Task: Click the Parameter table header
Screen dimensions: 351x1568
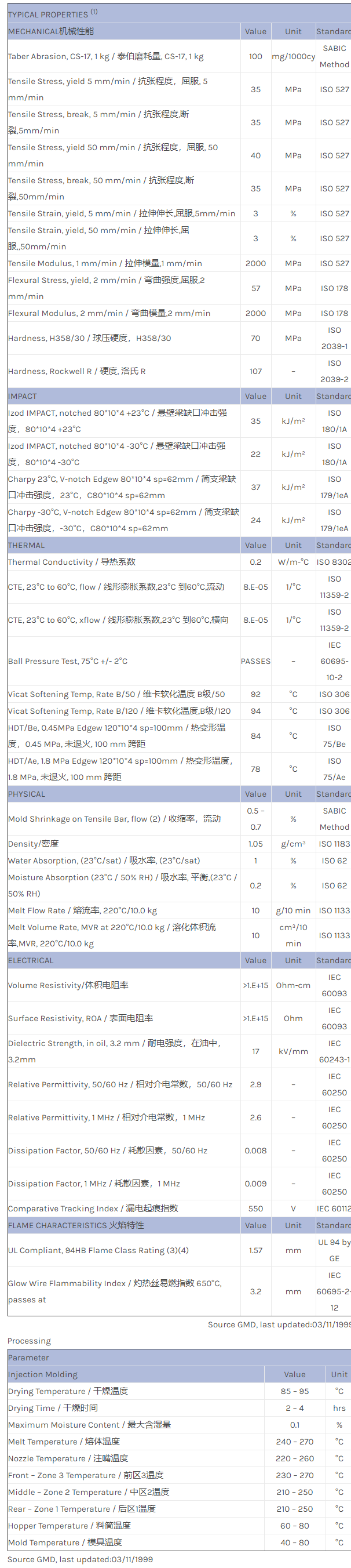Action: [x=28, y=1358]
